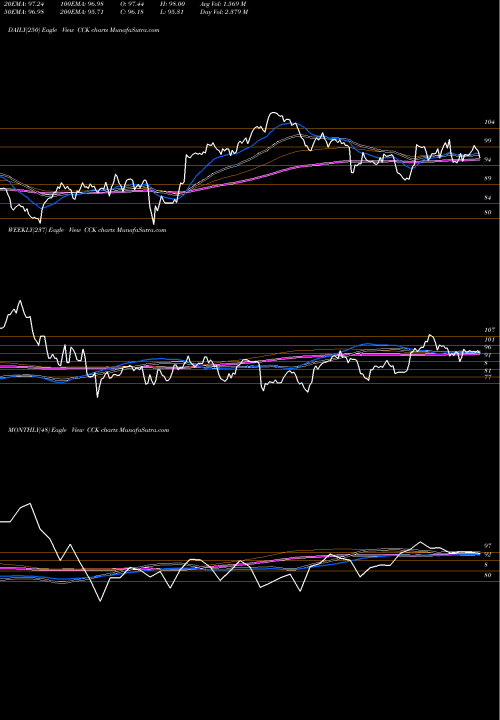Click the 80 price label on monthly chart
500x720 pixels.
[x=488, y=575]
